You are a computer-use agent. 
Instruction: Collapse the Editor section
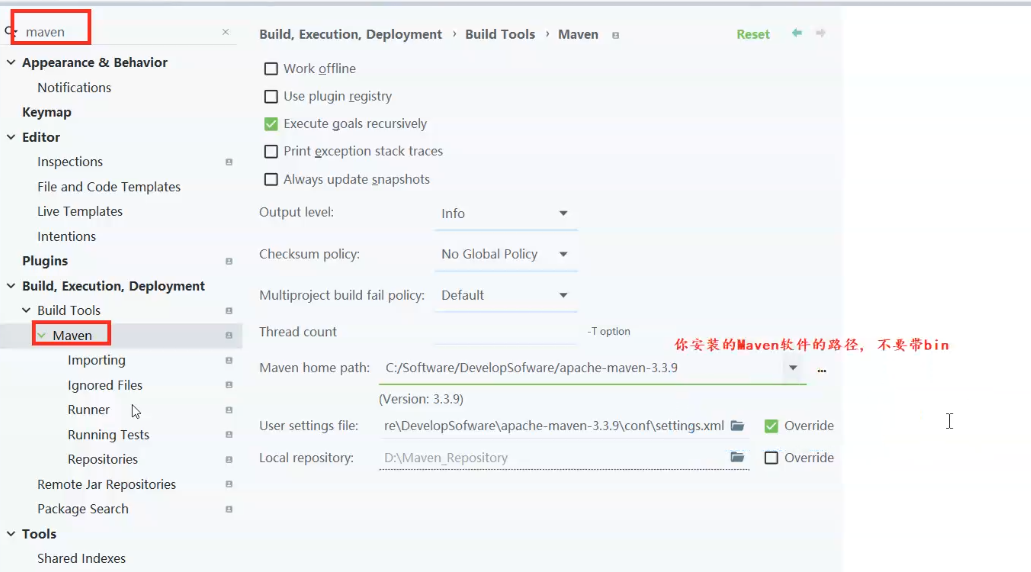[x=11, y=137]
